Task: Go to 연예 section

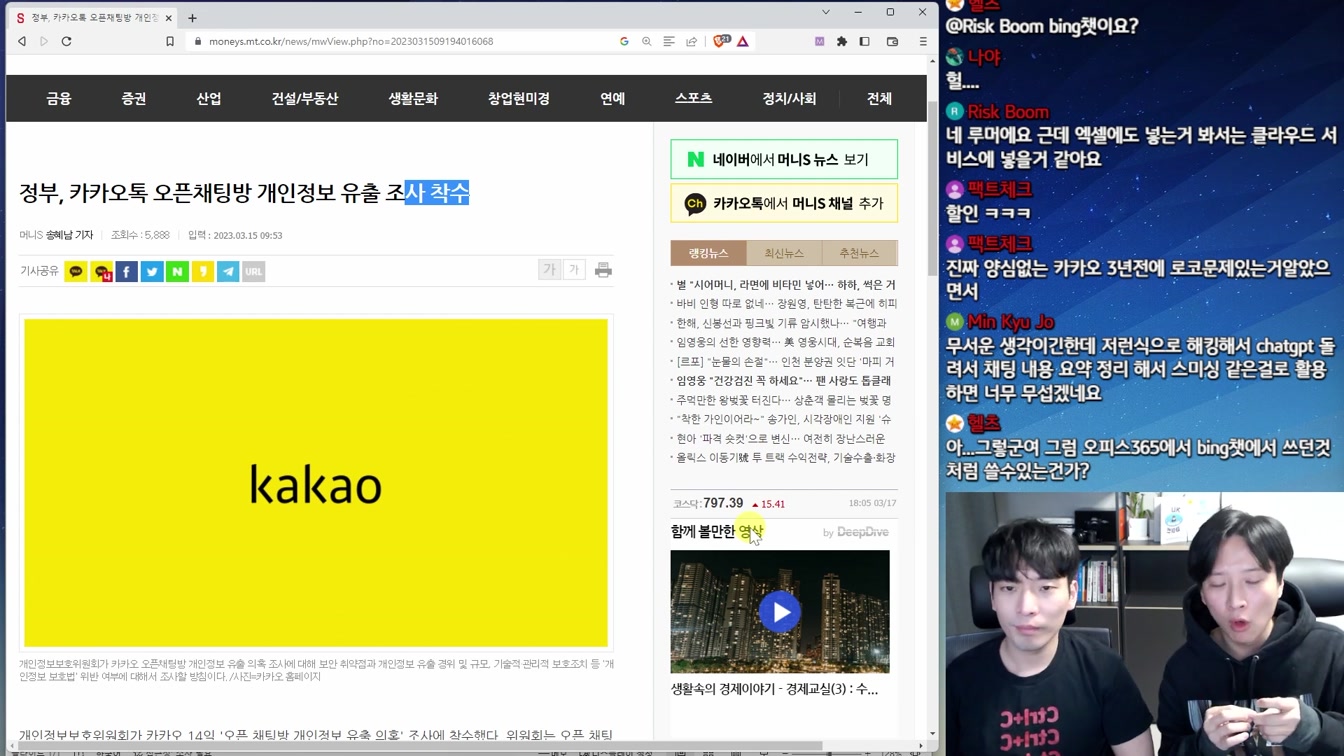Action: click(613, 98)
